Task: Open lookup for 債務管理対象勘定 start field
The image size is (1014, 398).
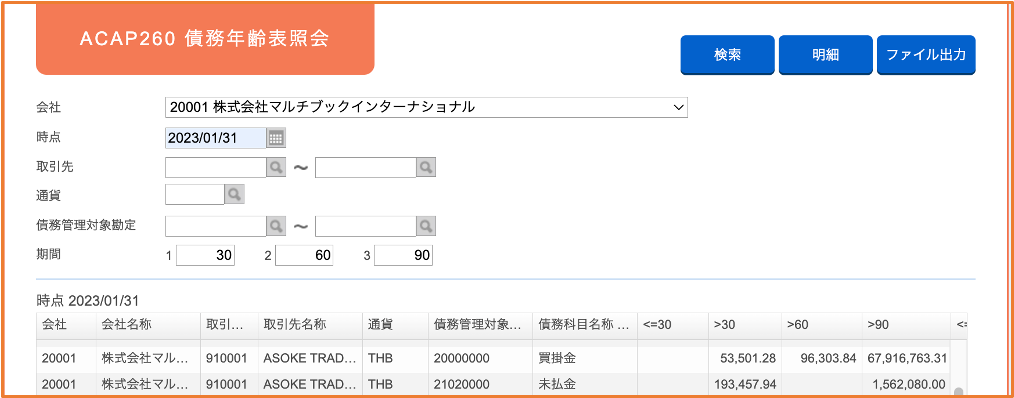Action: (x=276, y=226)
